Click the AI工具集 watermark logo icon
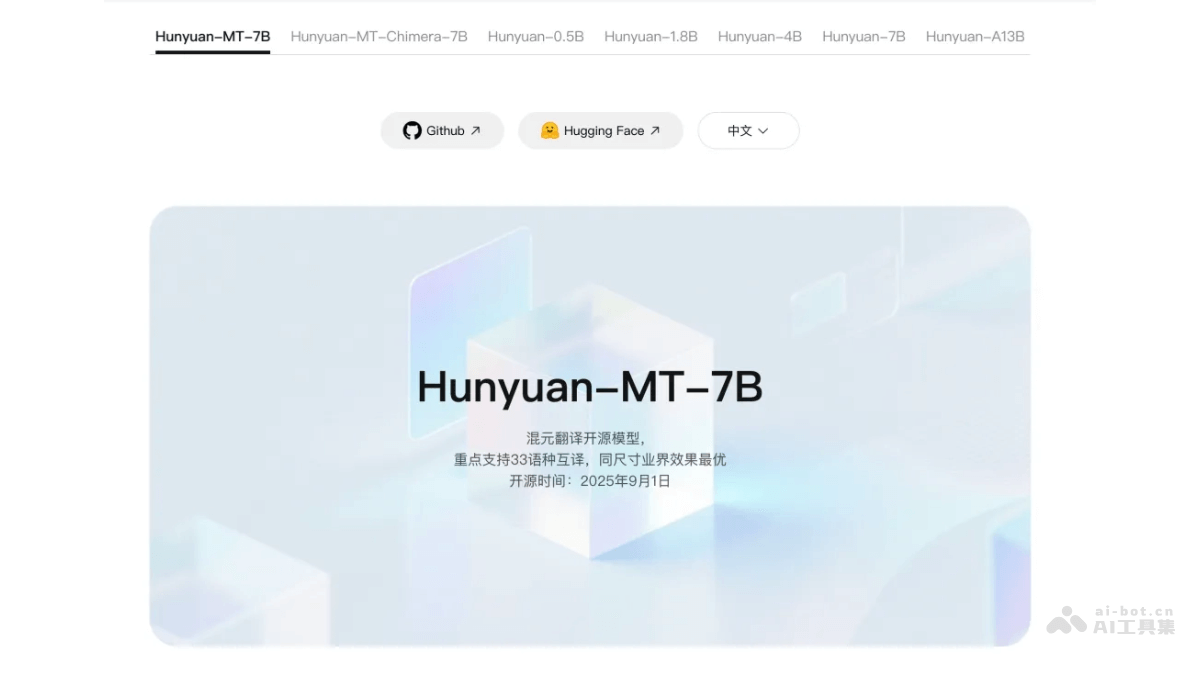1200x675 pixels. pyautogui.click(x=1066, y=621)
